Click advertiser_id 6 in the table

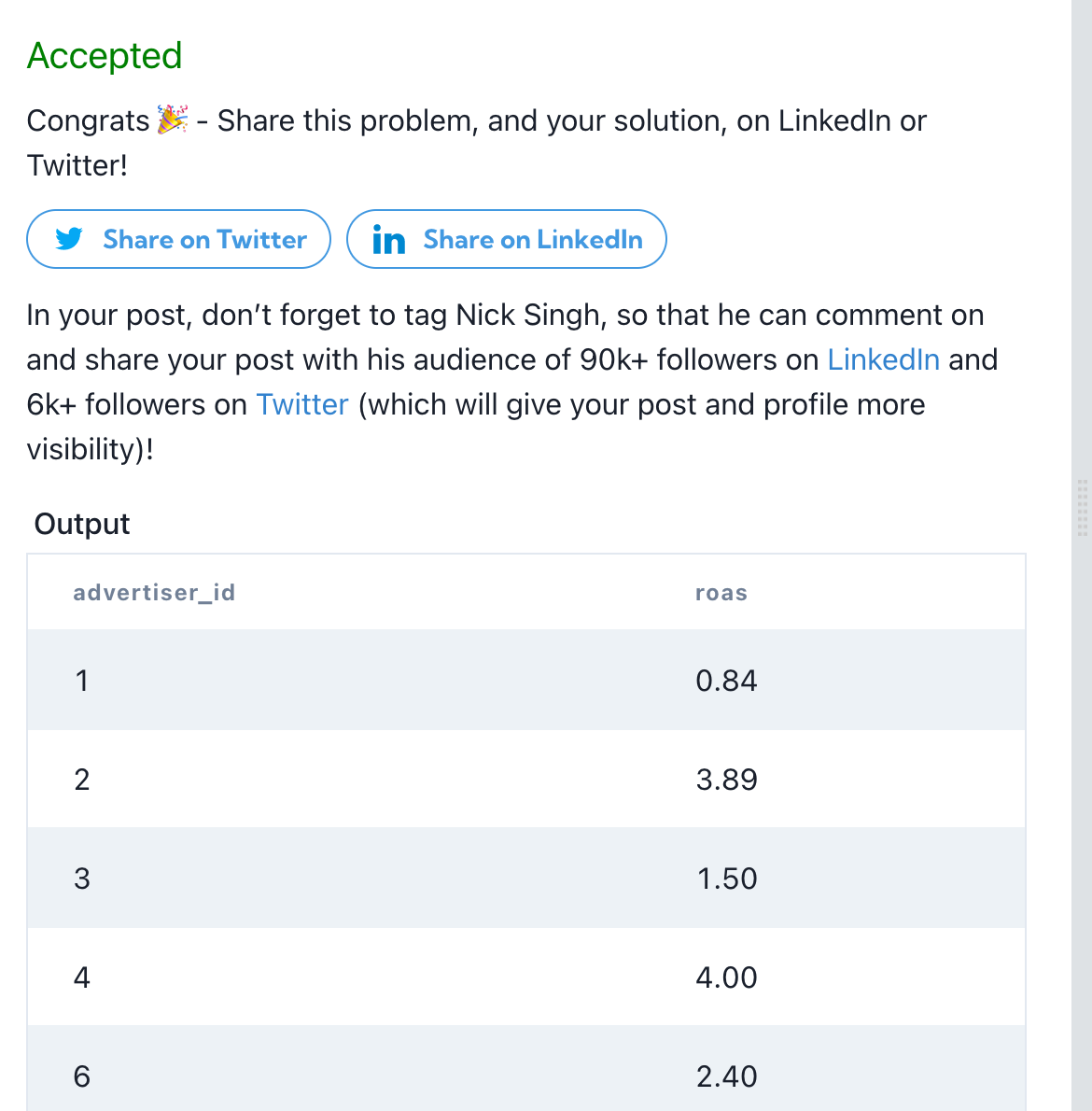82,1076
